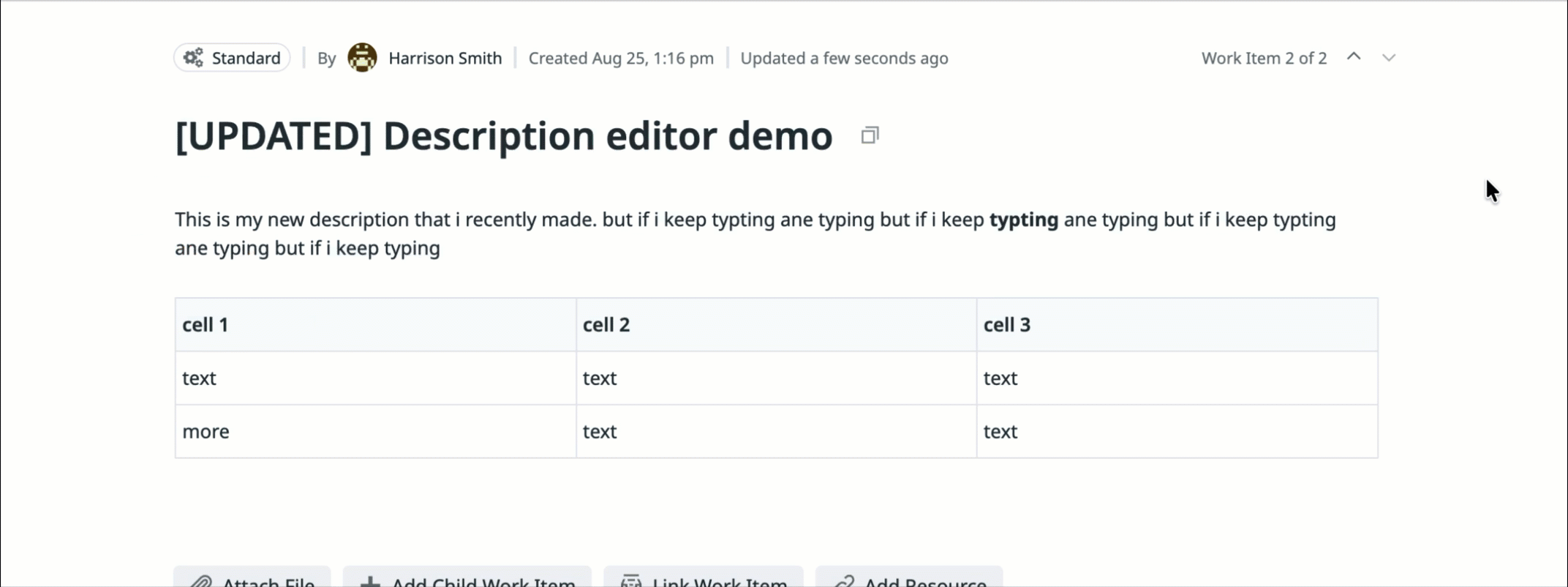The image size is (1568, 587).
Task: Click the author name Harrison Smith
Action: coord(445,58)
